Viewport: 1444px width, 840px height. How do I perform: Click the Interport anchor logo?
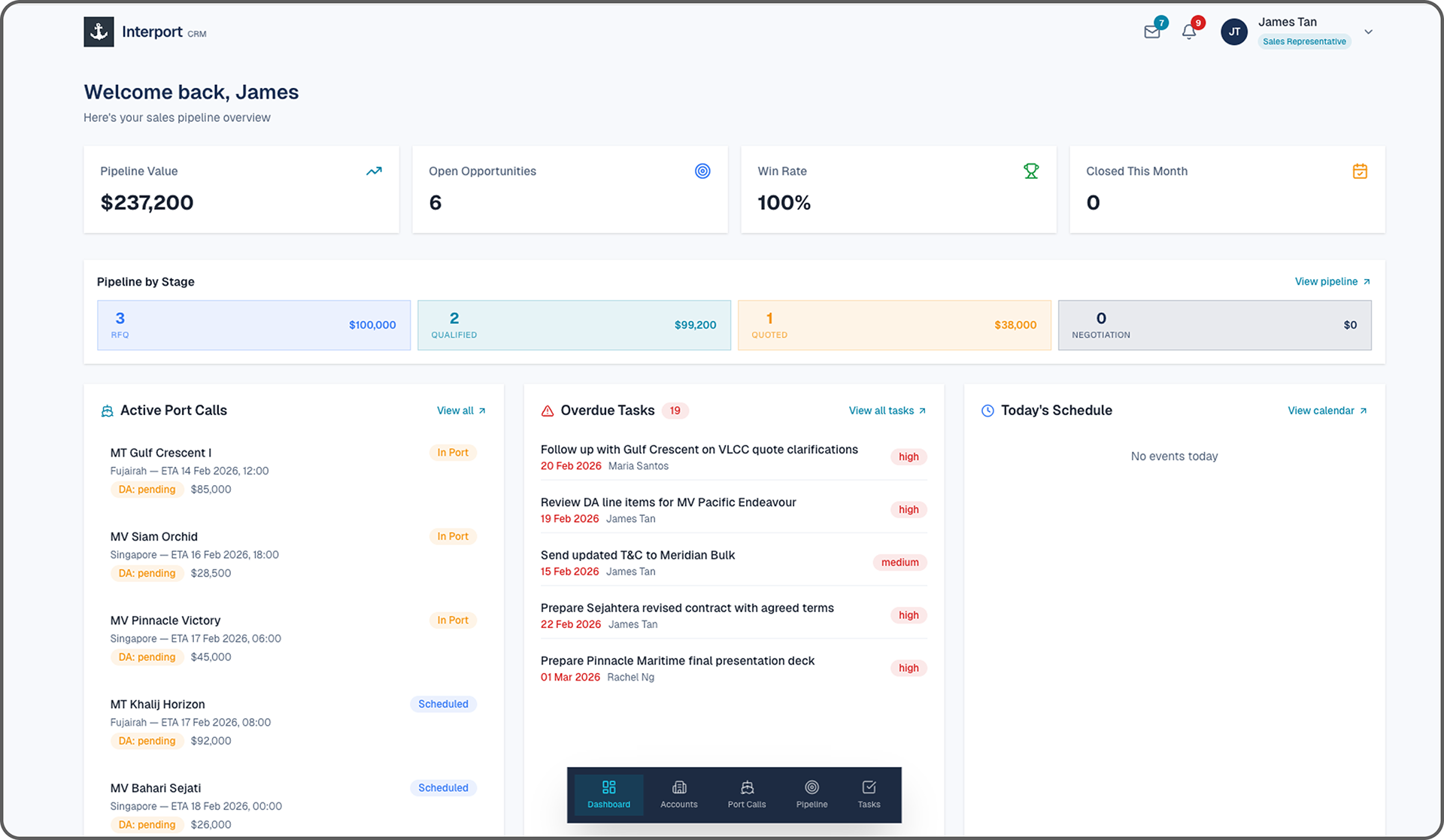tap(99, 32)
